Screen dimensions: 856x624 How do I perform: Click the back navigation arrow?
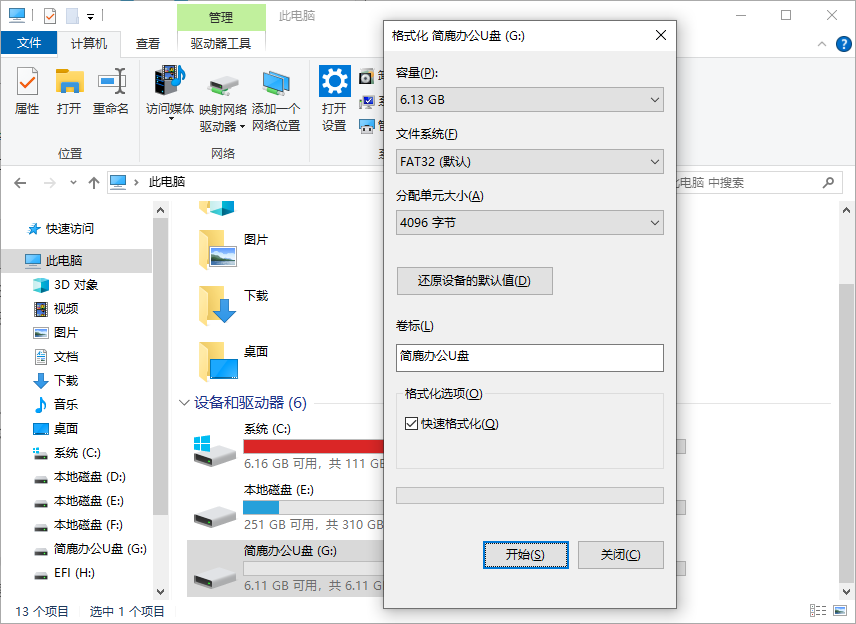click(x=21, y=182)
